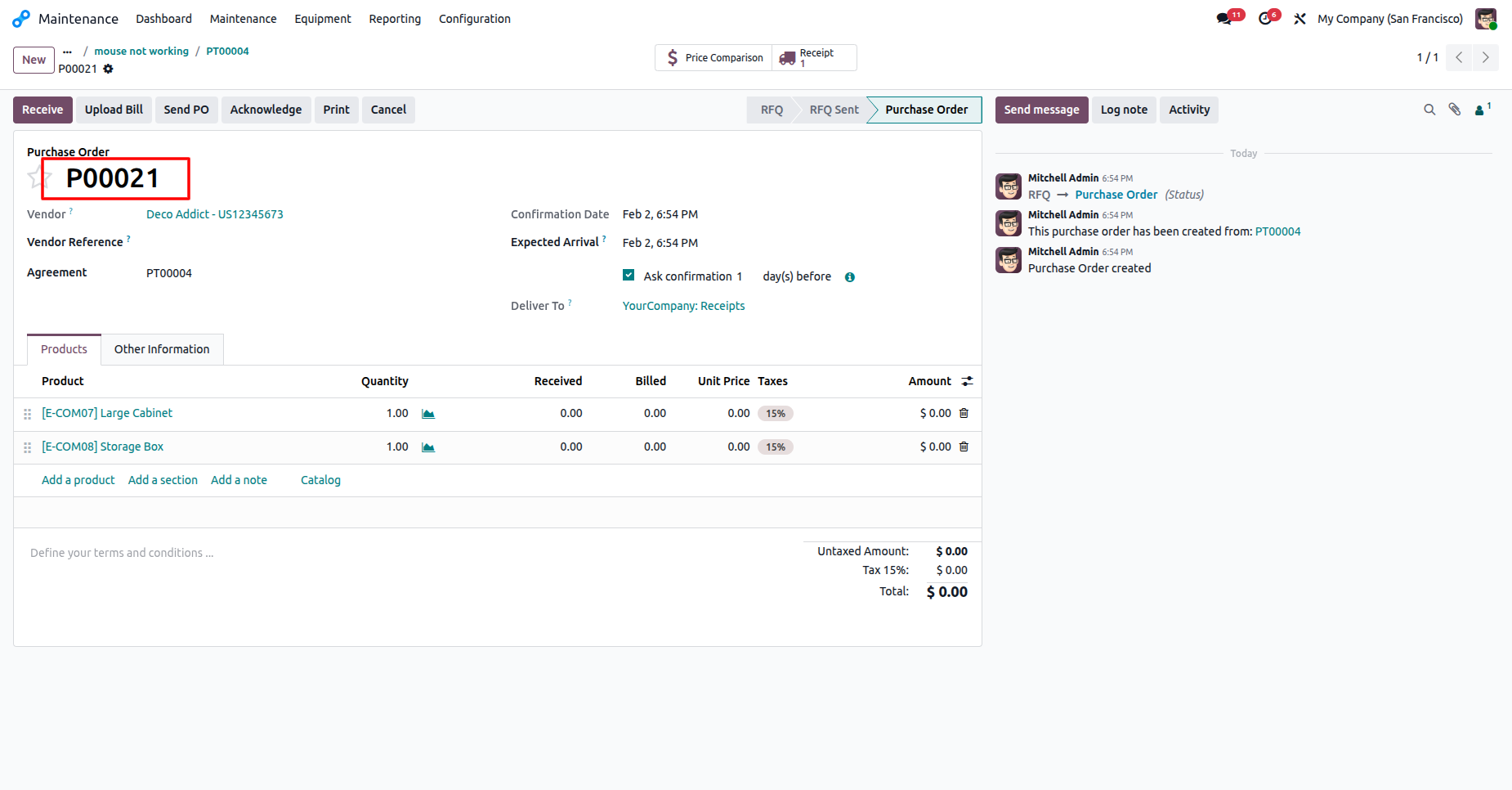Expand the breadcrumb ellipsis menu
Image resolution: width=1512 pixels, height=790 pixels.
[68, 52]
